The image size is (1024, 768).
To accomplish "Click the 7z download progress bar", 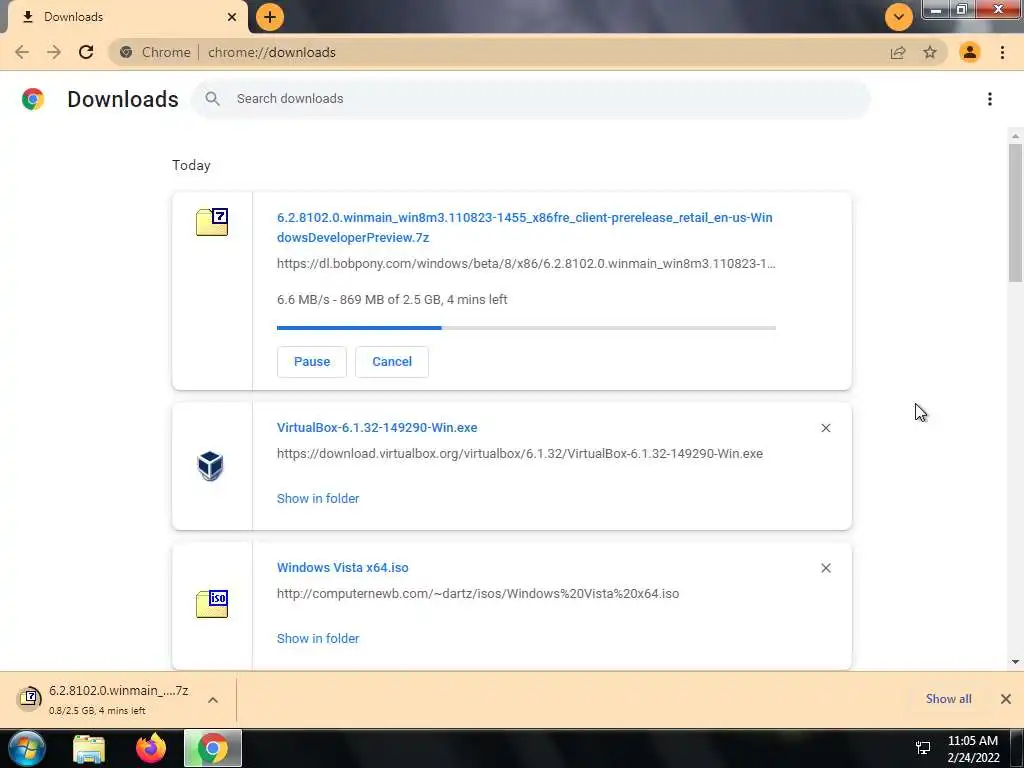I will (526, 328).
